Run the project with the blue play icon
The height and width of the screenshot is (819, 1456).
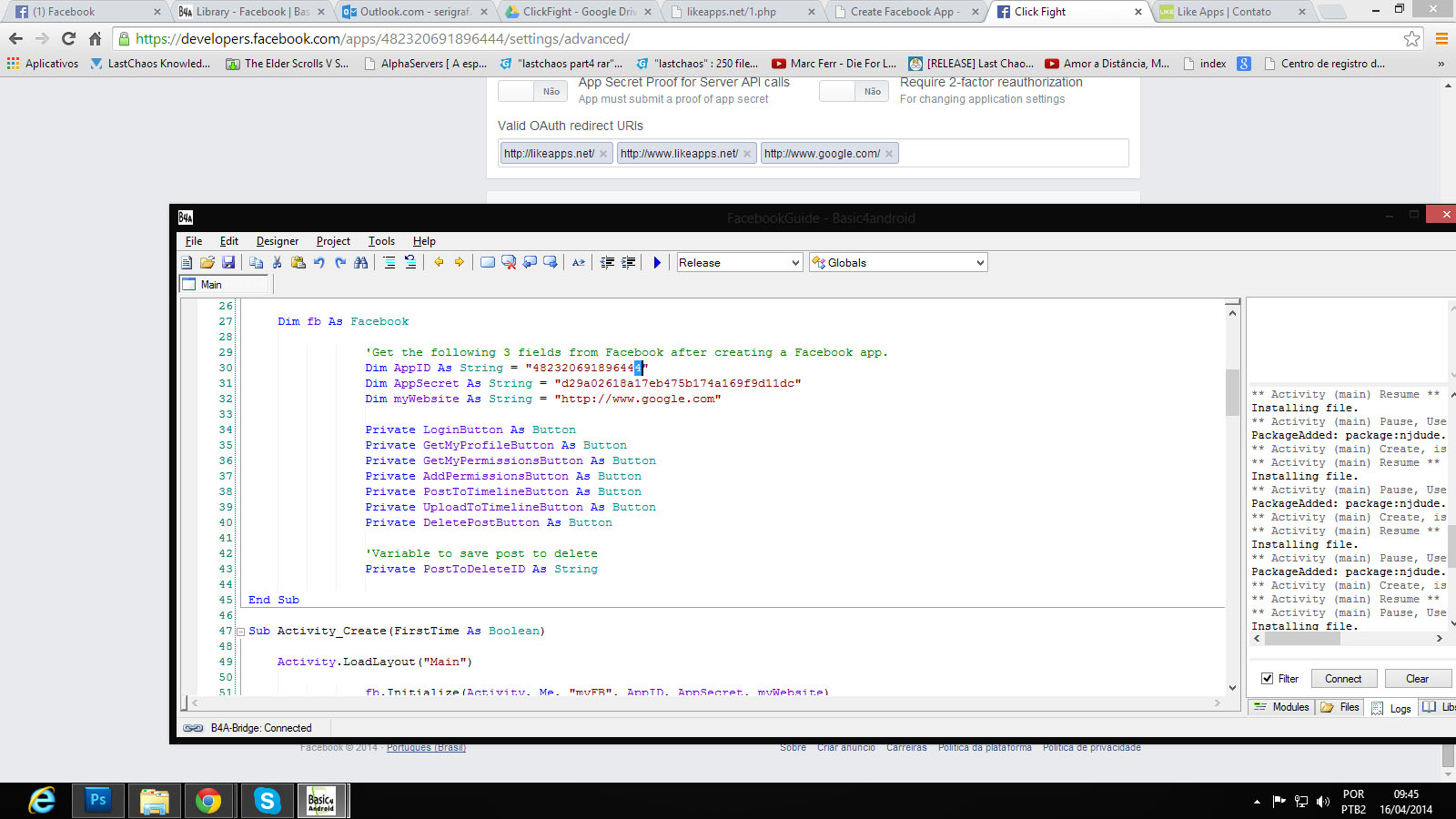[657, 263]
